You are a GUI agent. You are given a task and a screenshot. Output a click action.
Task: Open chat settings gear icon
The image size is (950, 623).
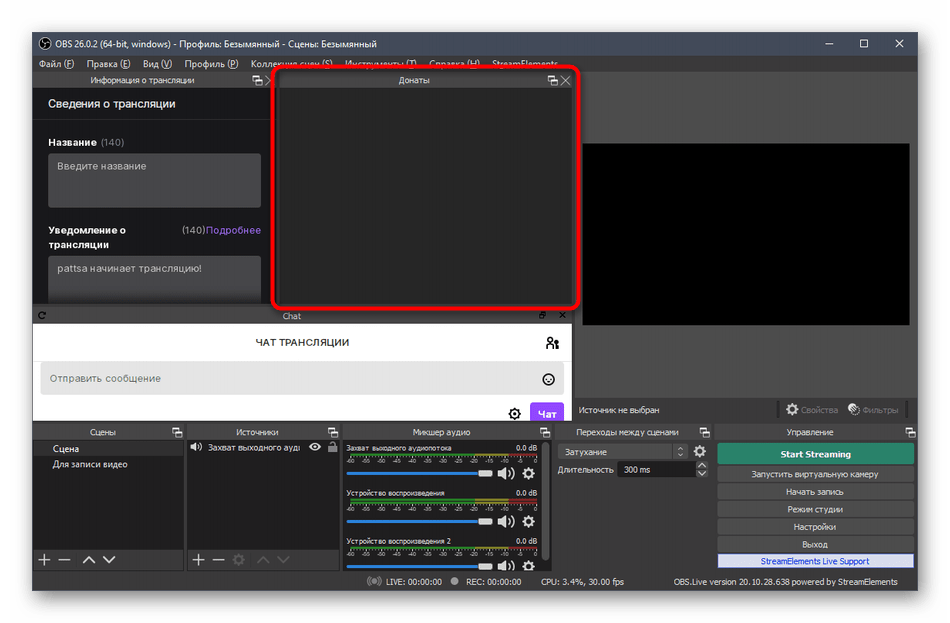click(514, 414)
